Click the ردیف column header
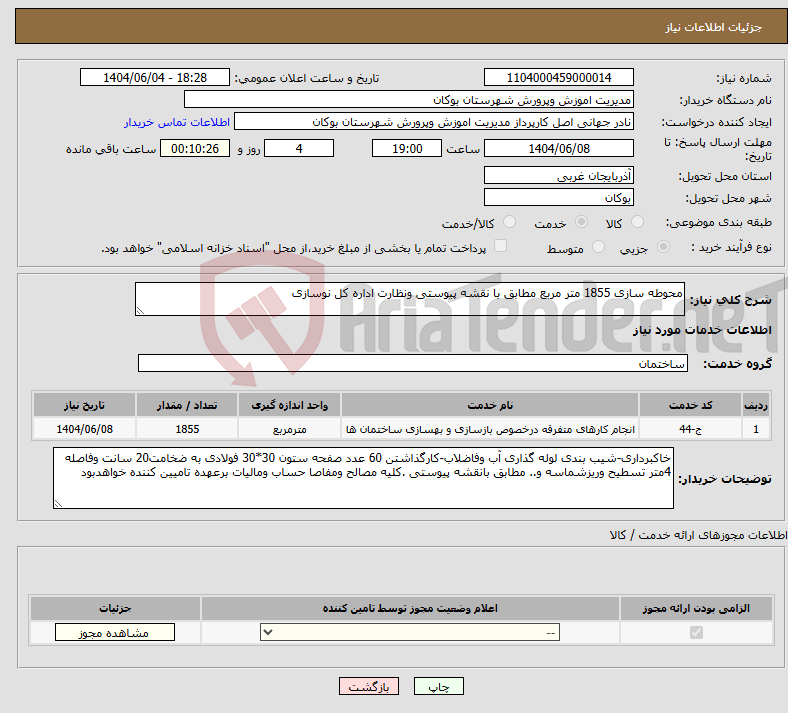Image resolution: width=788 pixels, height=713 pixels. point(756,405)
